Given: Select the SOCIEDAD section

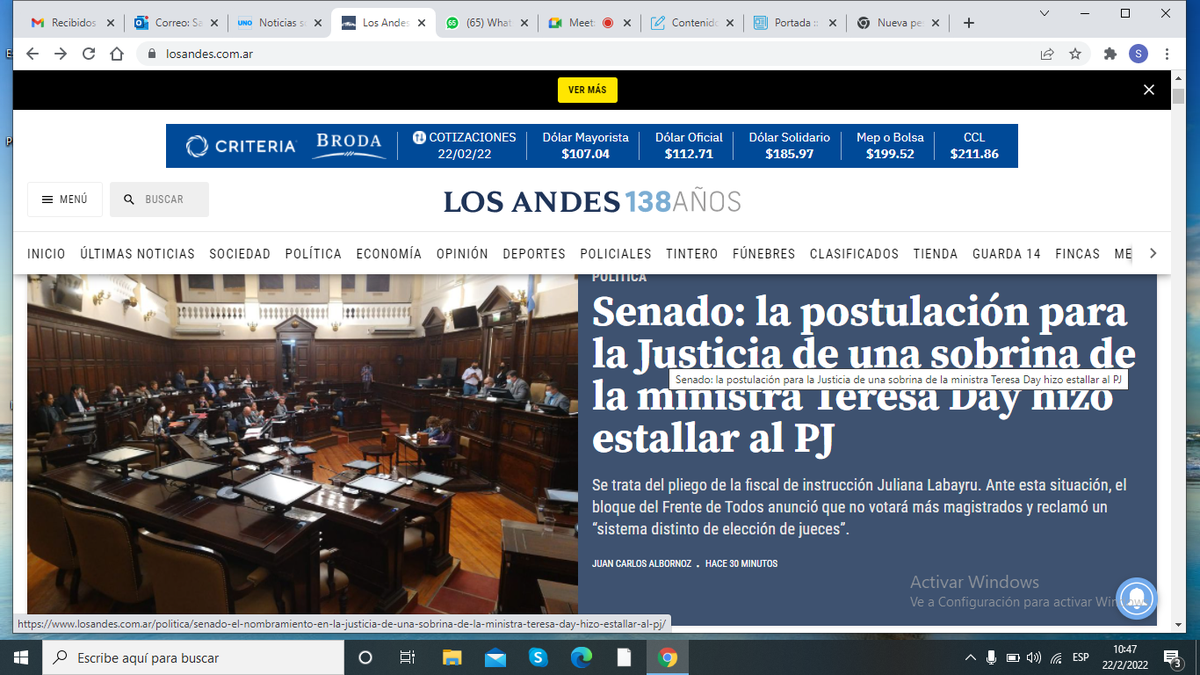Looking at the screenshot, I should click(x=240, y=254).
